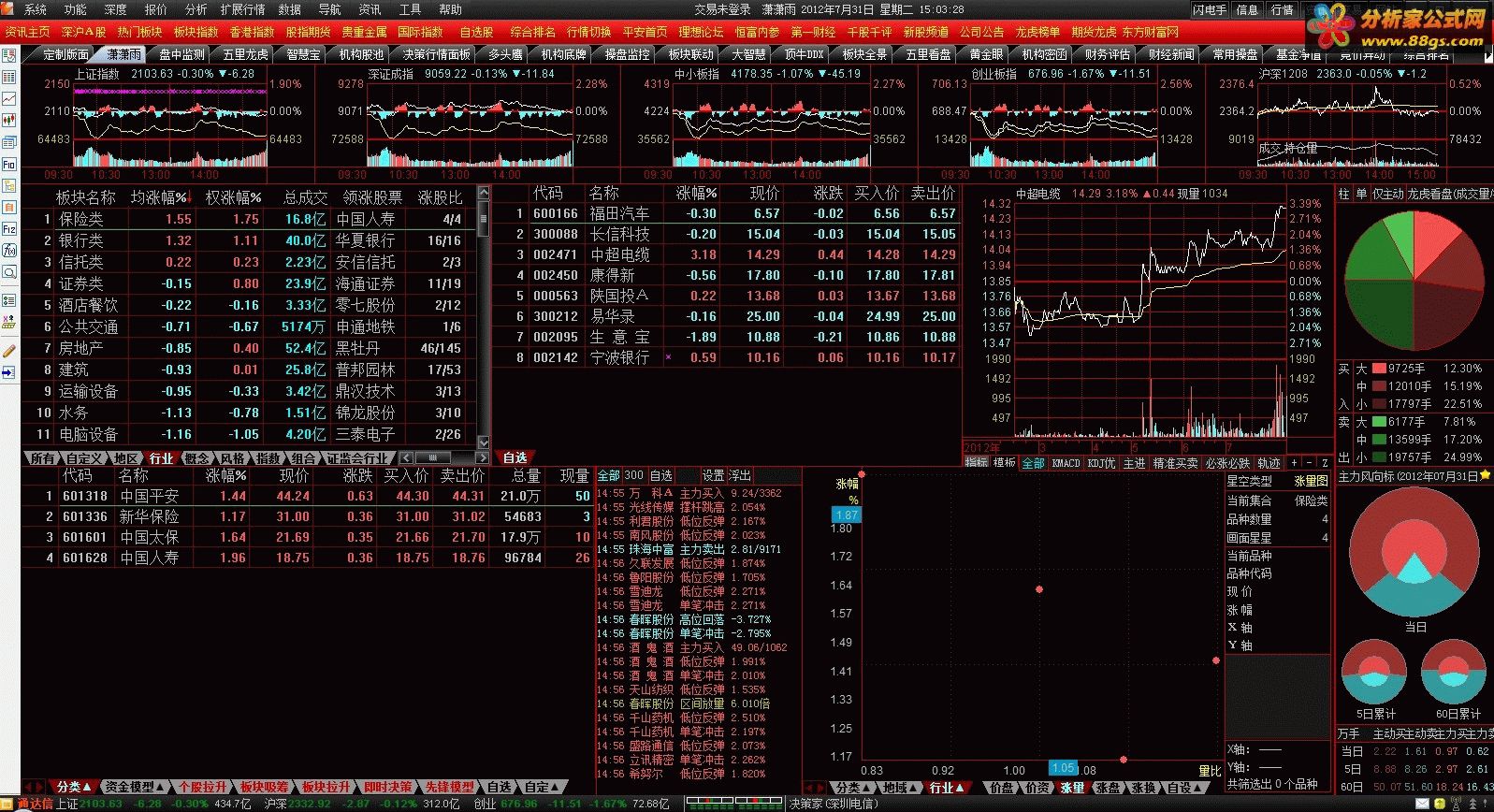
Task: Select the line chart sidebar icon
Action: (x=9, y=98)
